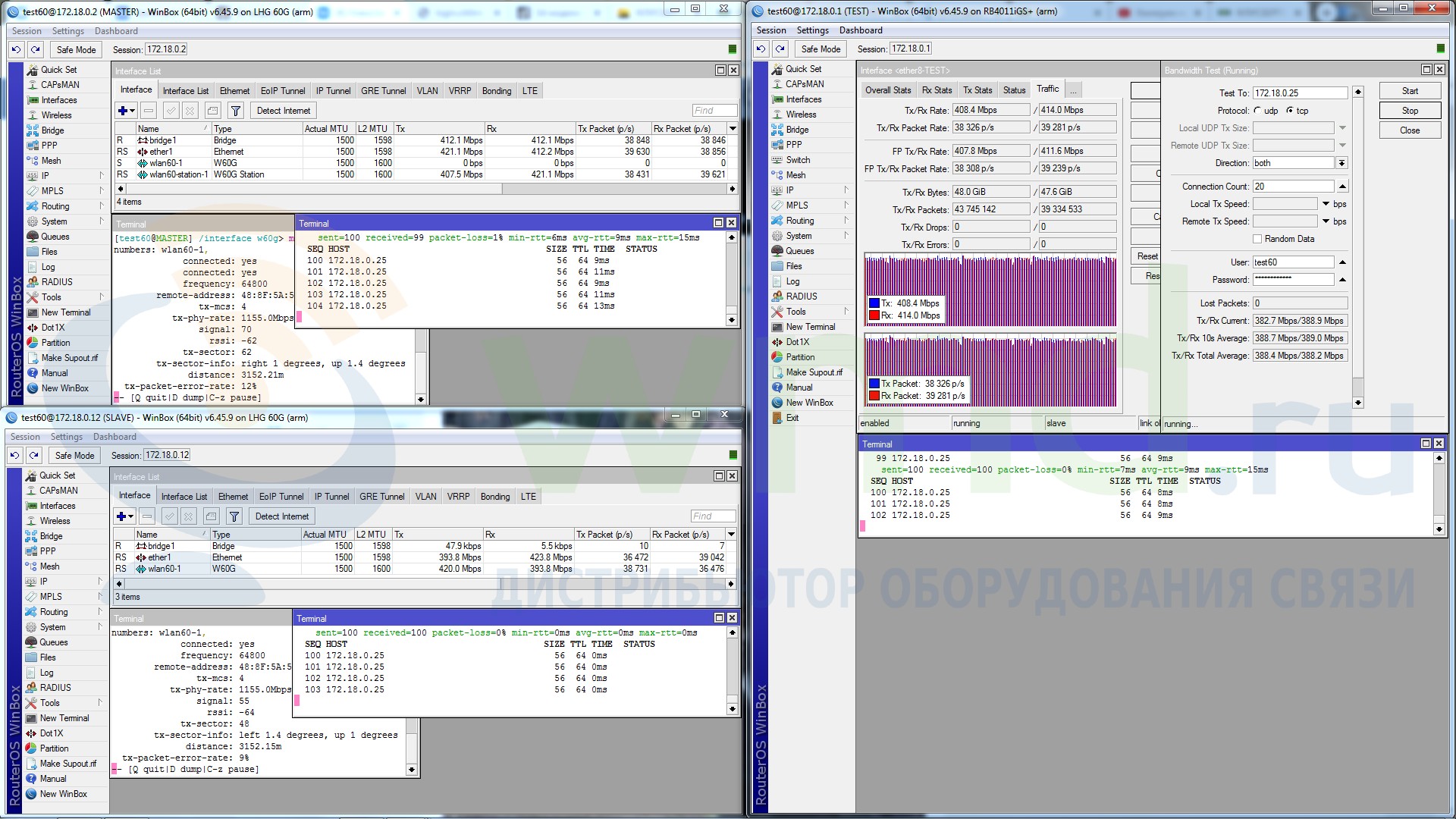
Task: Click red Rx Packet swatch in packet graph
Action: (x=874, y=396)
